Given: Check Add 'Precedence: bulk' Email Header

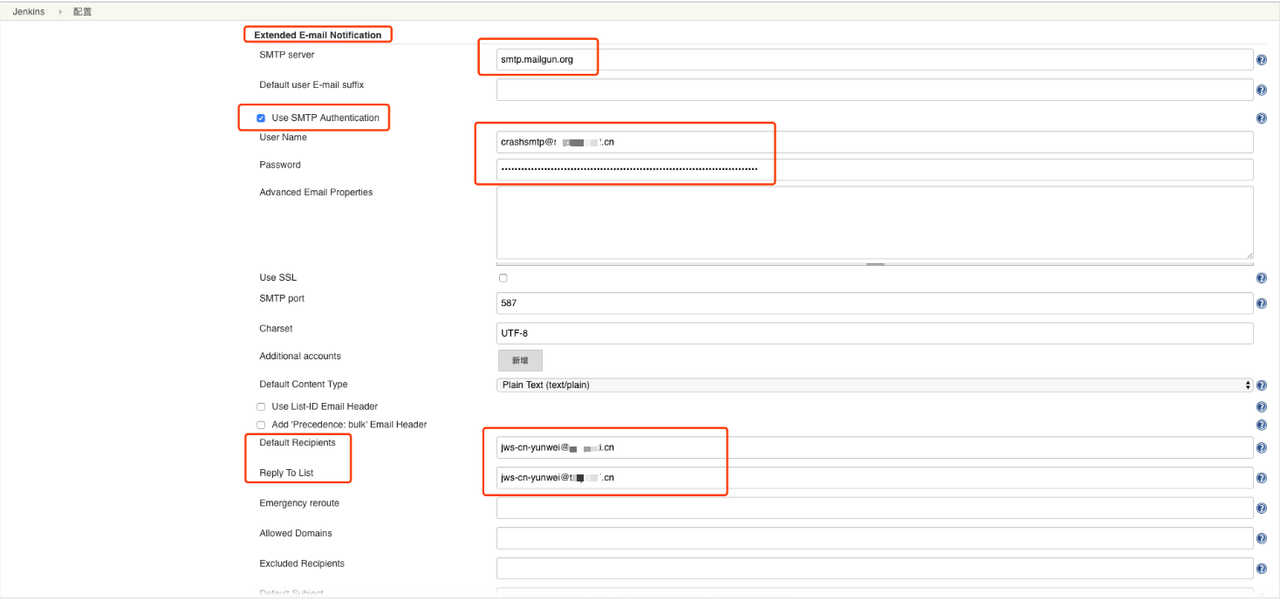Looking at the screenshot, I should click(x=261, y=425).
